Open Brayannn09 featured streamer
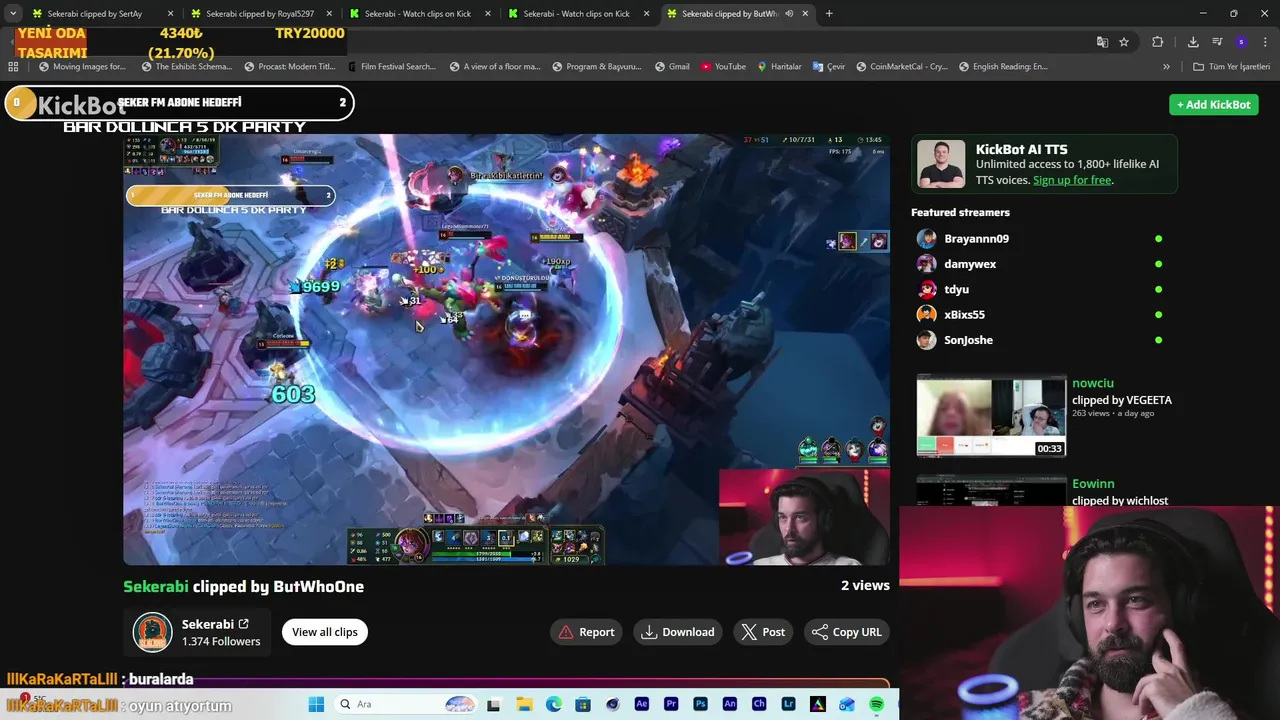1280x720 pixels. tap(976, 239)
